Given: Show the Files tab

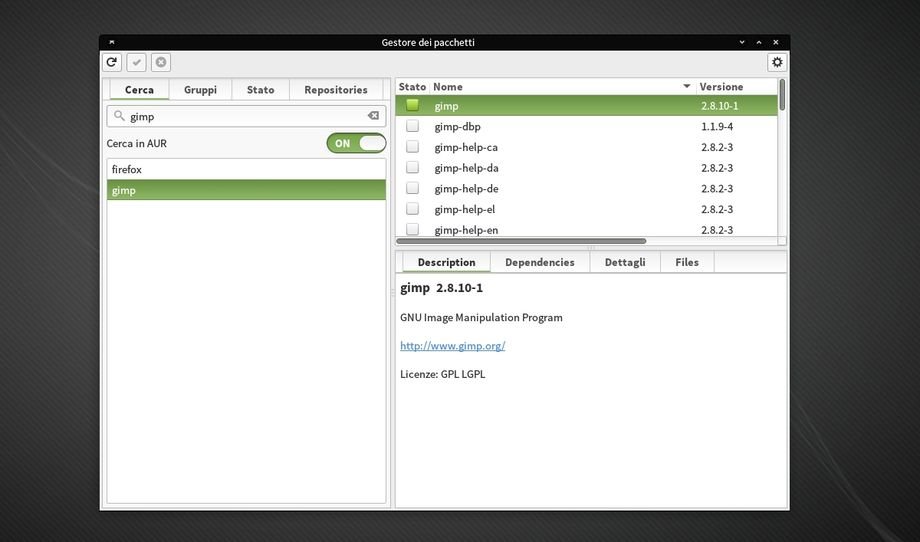Looking at the screenshot, I should (687, 262).
